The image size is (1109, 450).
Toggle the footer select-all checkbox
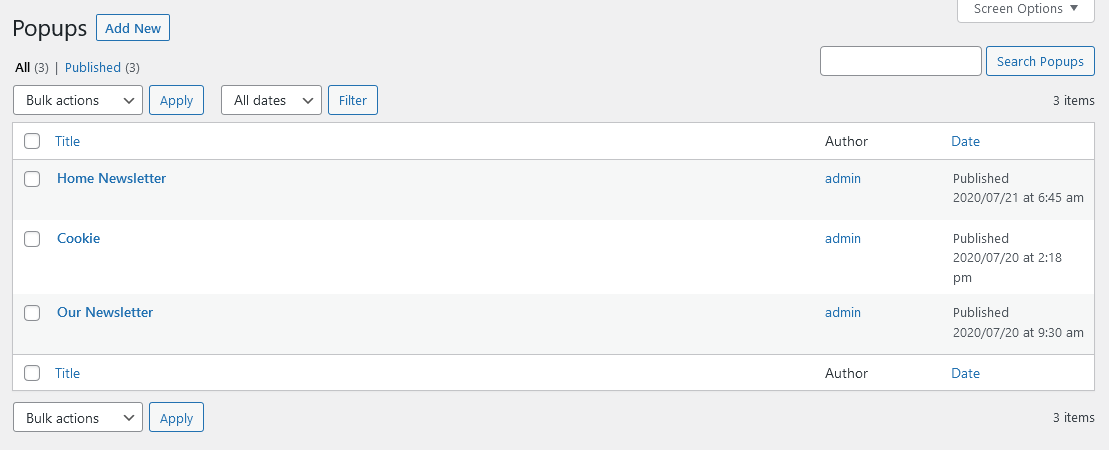pos(32,373)
